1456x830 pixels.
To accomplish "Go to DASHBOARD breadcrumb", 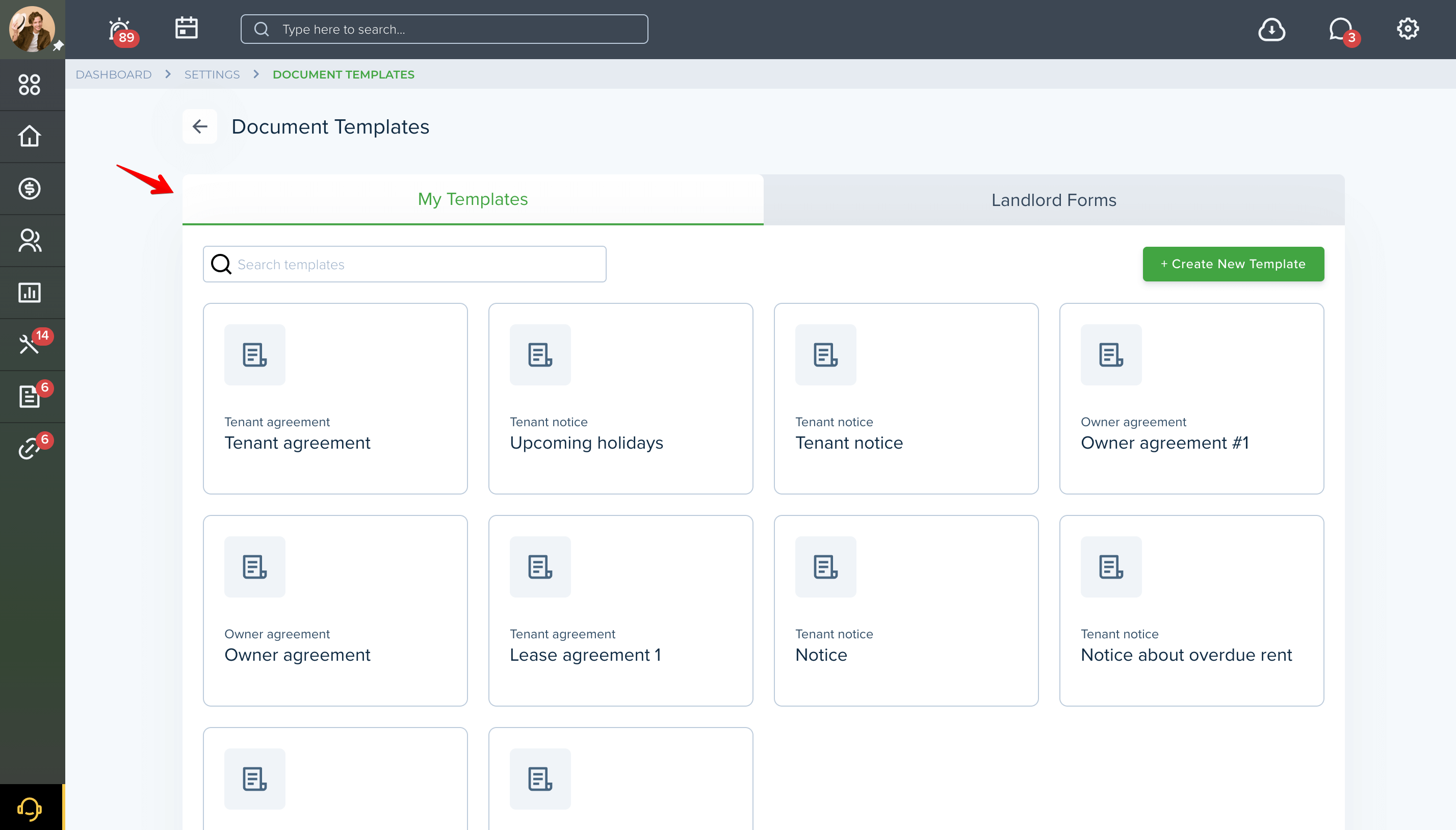I will click(113, 74).
